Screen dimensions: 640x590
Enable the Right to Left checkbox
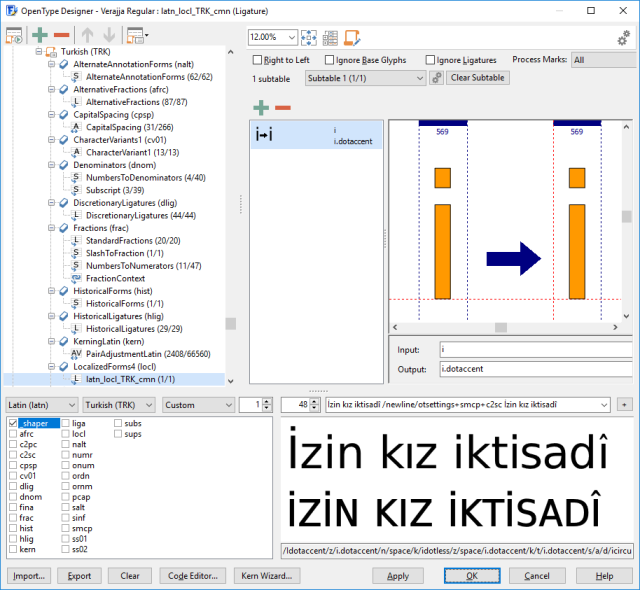pyautogui.click(x=258, y=60)
